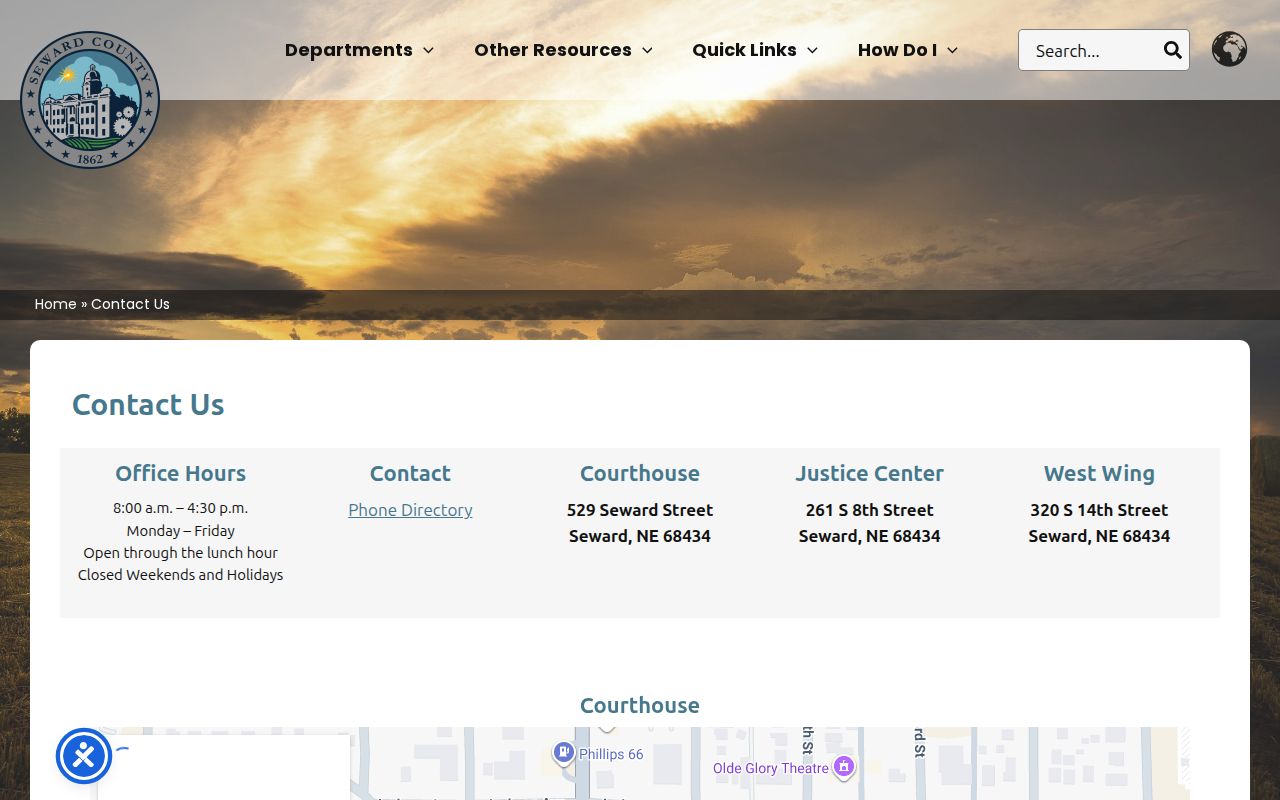Click the Office Hours heading
Image resolution: width=1280 pixels, height=800 pixels.
click(x=180, y=473)
